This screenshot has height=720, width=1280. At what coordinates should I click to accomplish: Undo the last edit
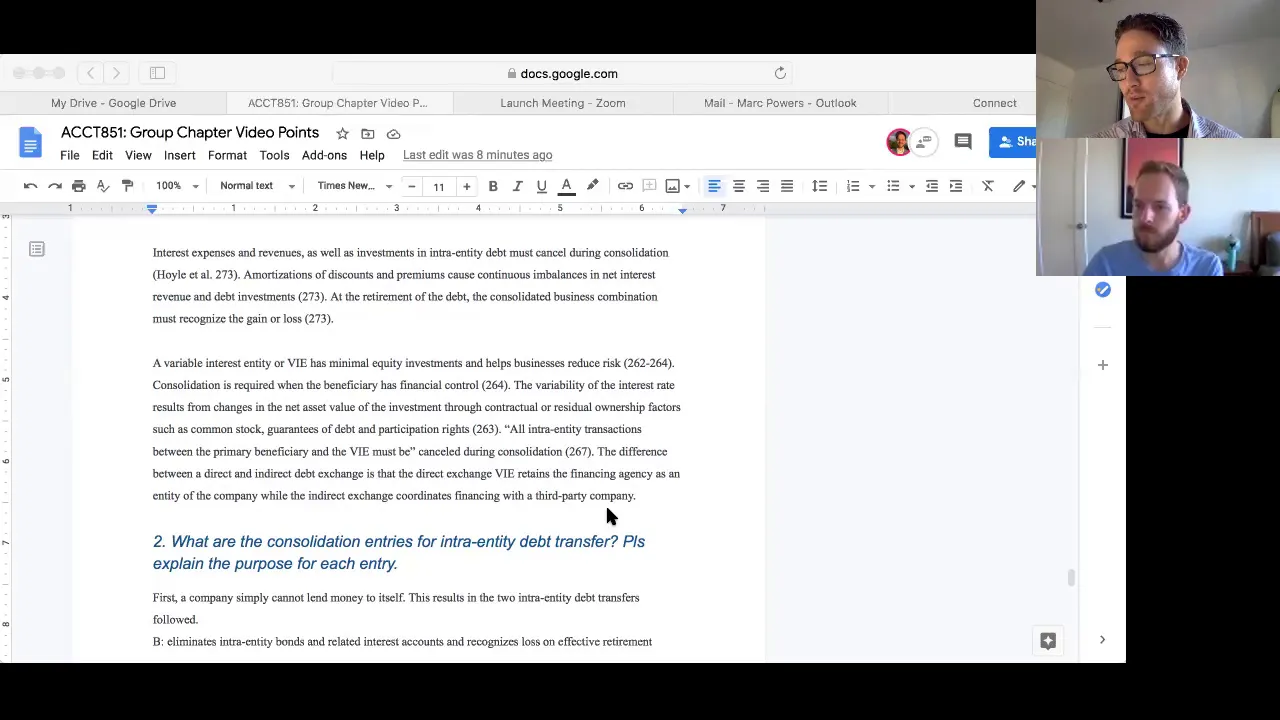click(x=31, y=186)
